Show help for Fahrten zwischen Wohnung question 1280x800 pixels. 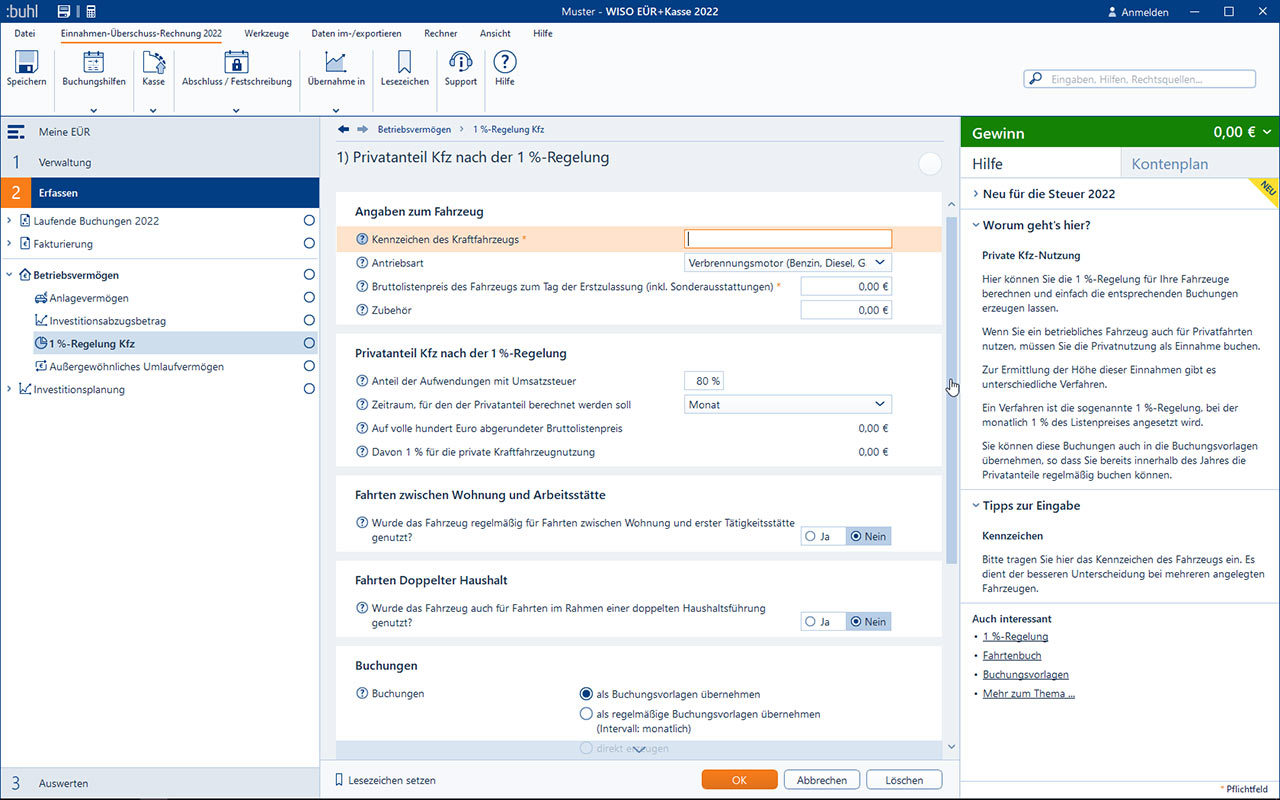362,523
